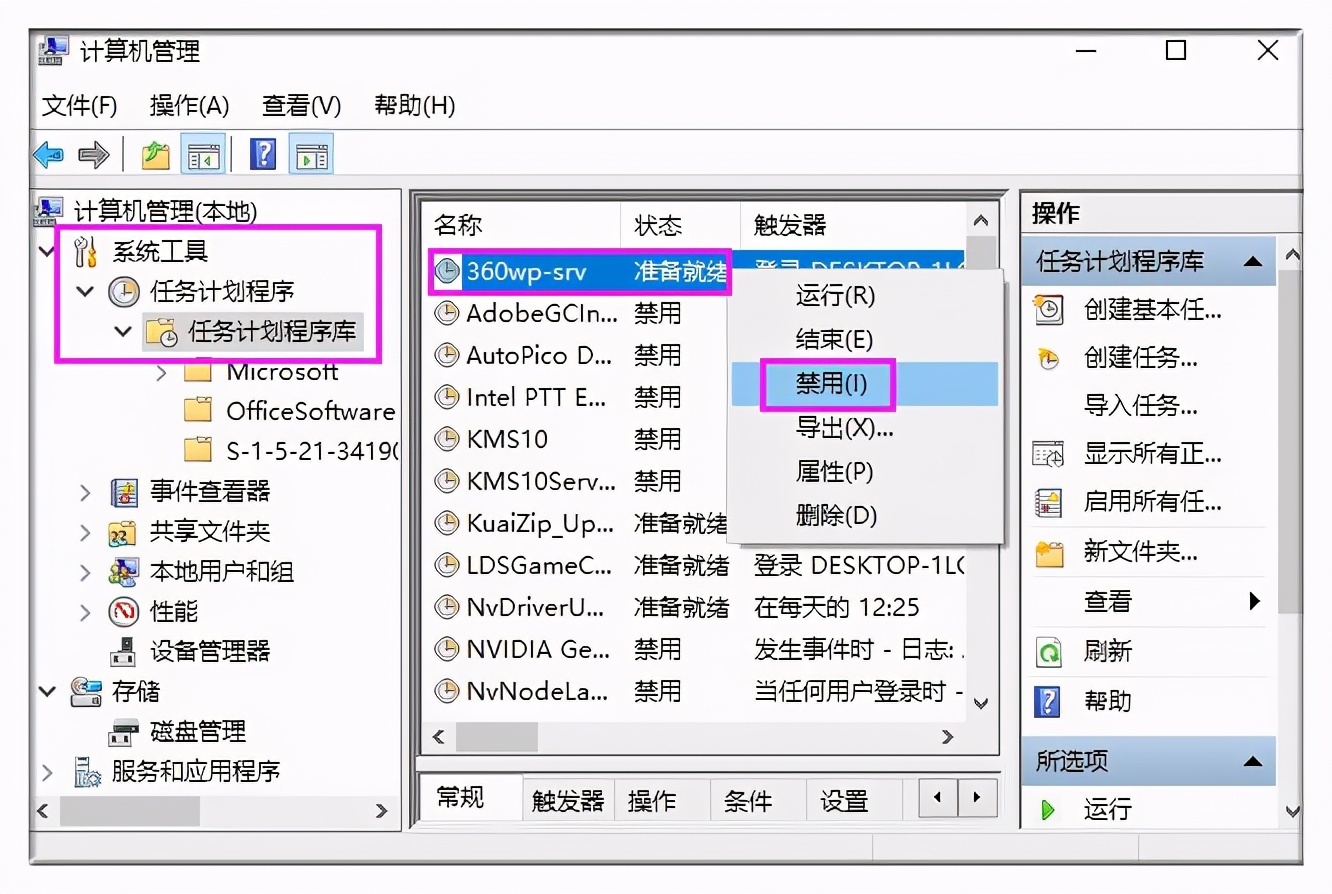Collapse the 任务计划程序库 actions section header
This screenshot has height=894, width=1332.
pyautogui.click(x=1252, y=262)
